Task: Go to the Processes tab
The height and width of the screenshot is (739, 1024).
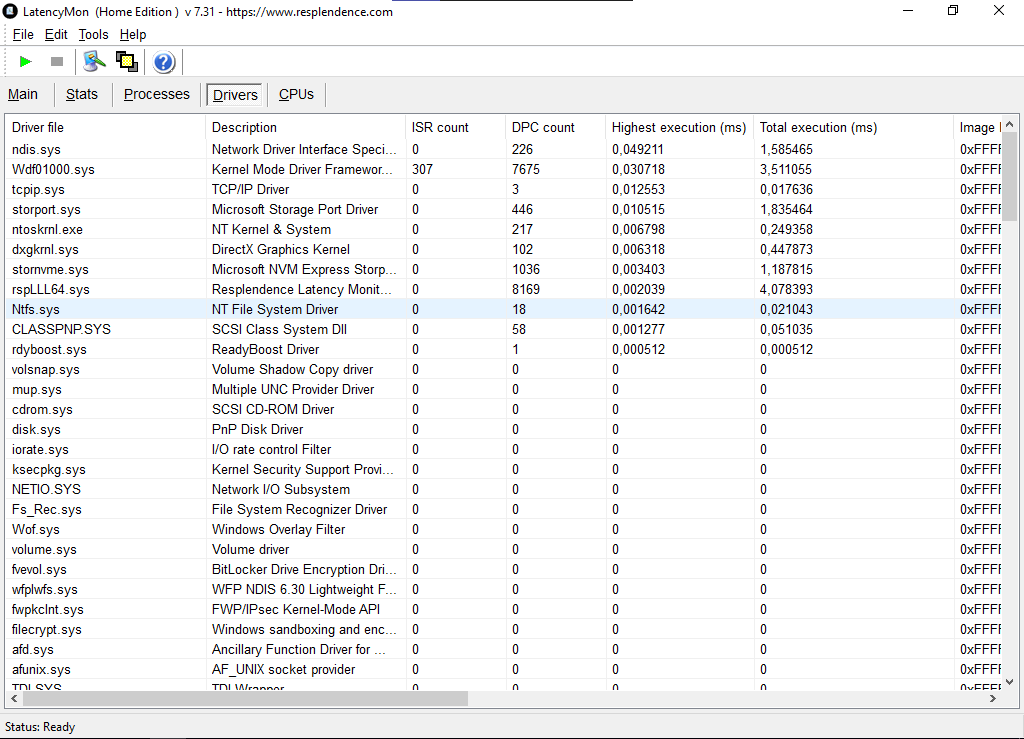Action: tap(156, 95)
